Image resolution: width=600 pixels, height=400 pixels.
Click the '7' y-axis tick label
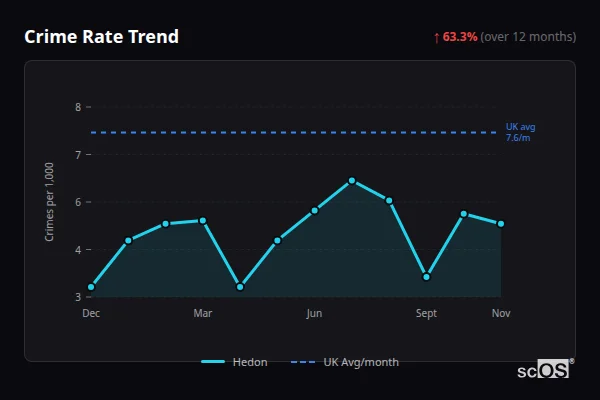tap(78, 155)
